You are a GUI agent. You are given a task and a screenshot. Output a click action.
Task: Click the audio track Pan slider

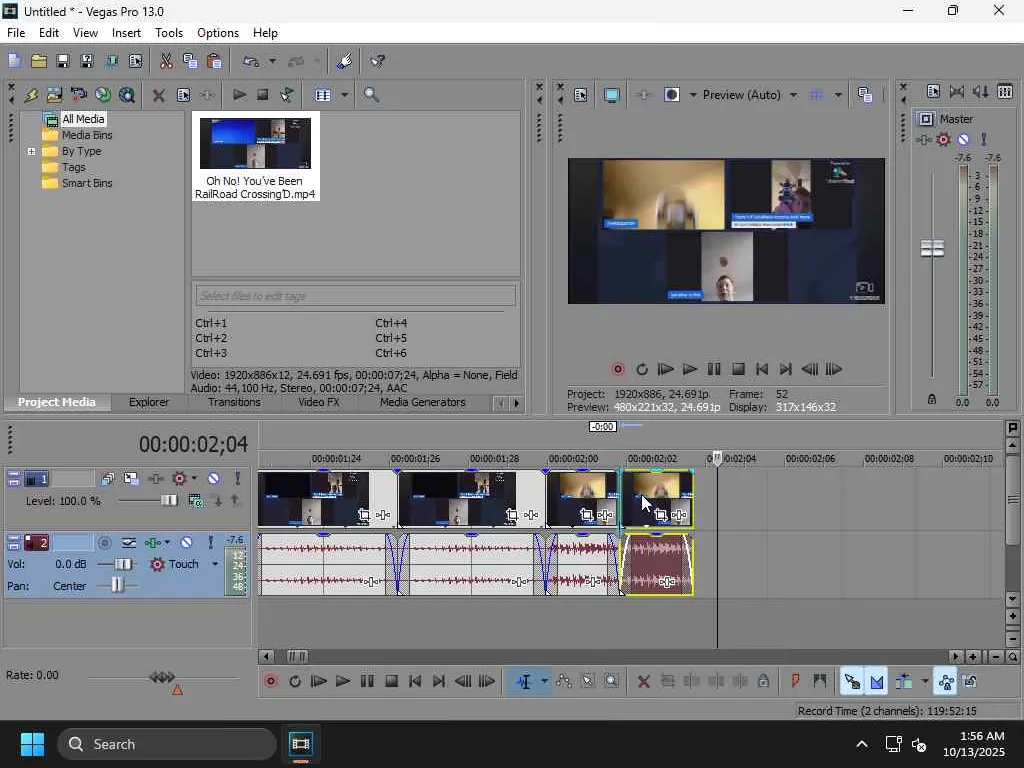pyautogui.click(x=117, y=585)
